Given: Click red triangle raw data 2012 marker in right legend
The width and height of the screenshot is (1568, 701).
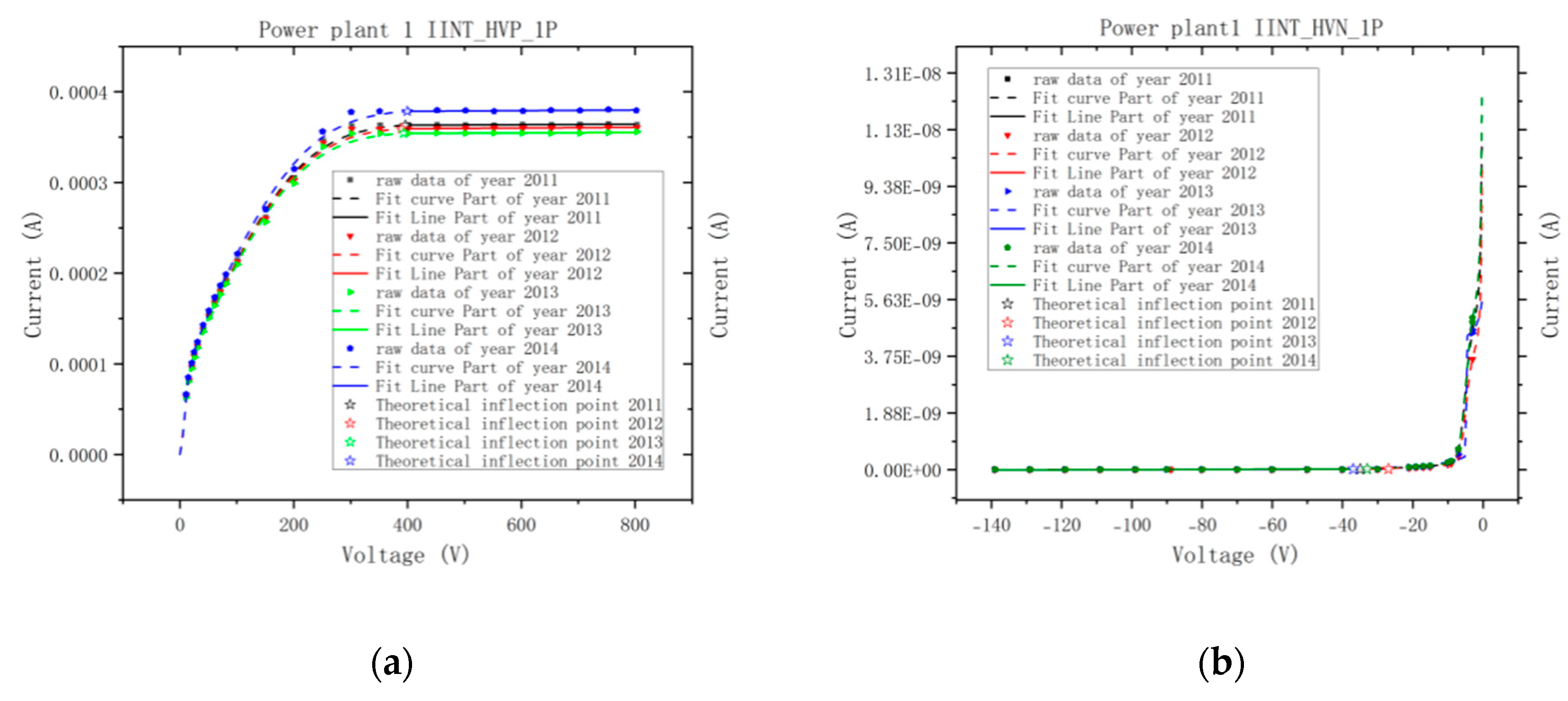Looking at the screenshot, I should click(1007, 136).
